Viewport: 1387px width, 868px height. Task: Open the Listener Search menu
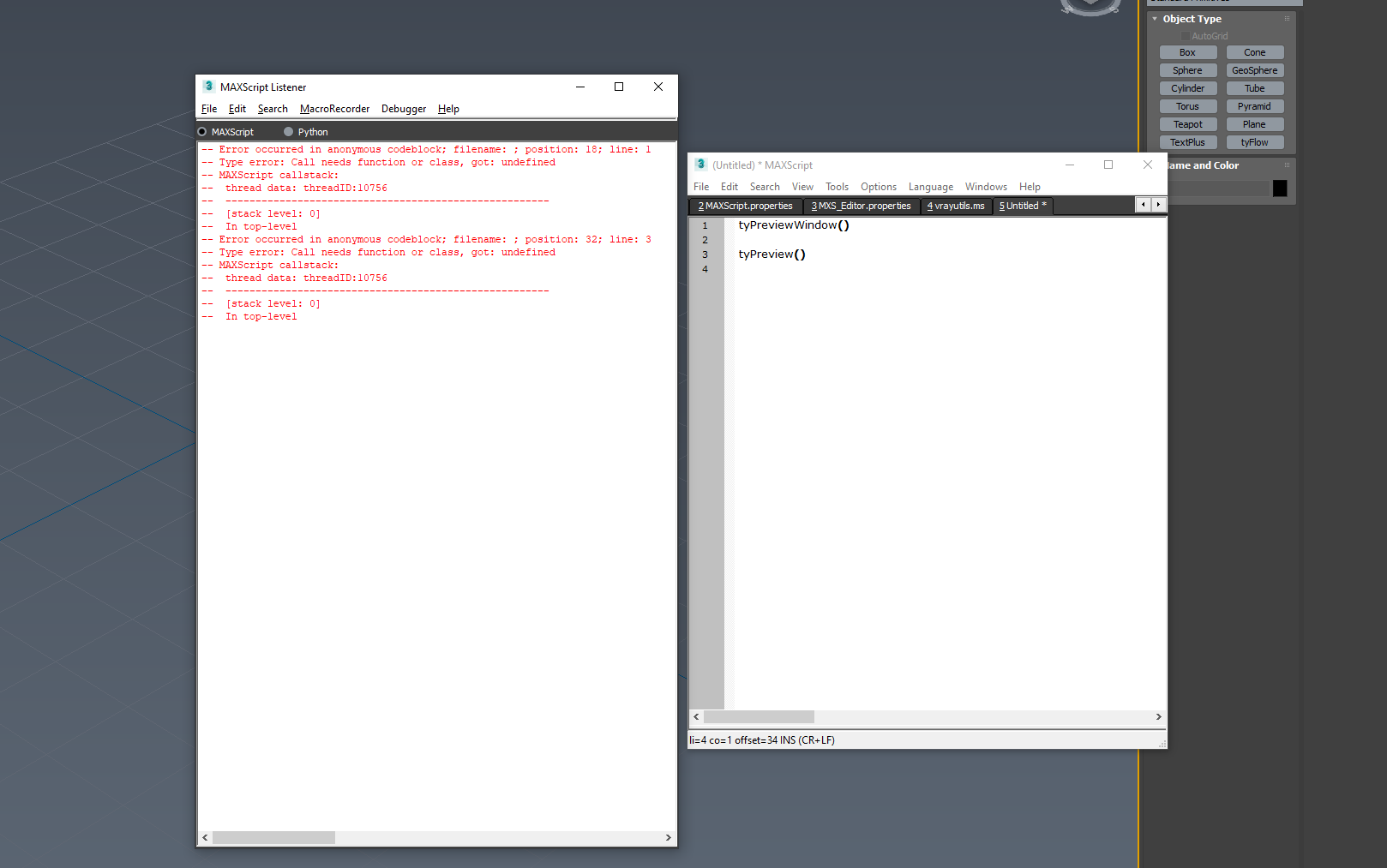(273, 109)
